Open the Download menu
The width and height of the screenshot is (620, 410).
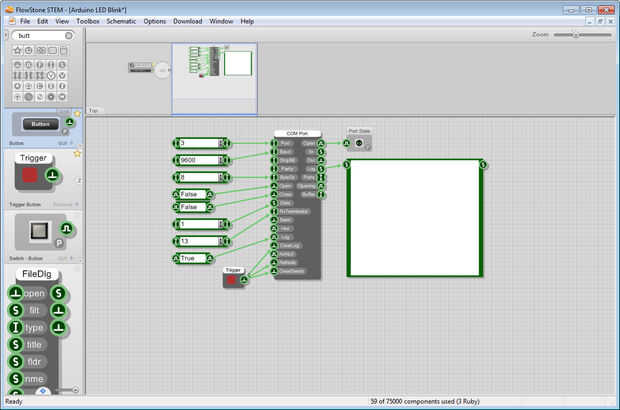coord(187,21)
